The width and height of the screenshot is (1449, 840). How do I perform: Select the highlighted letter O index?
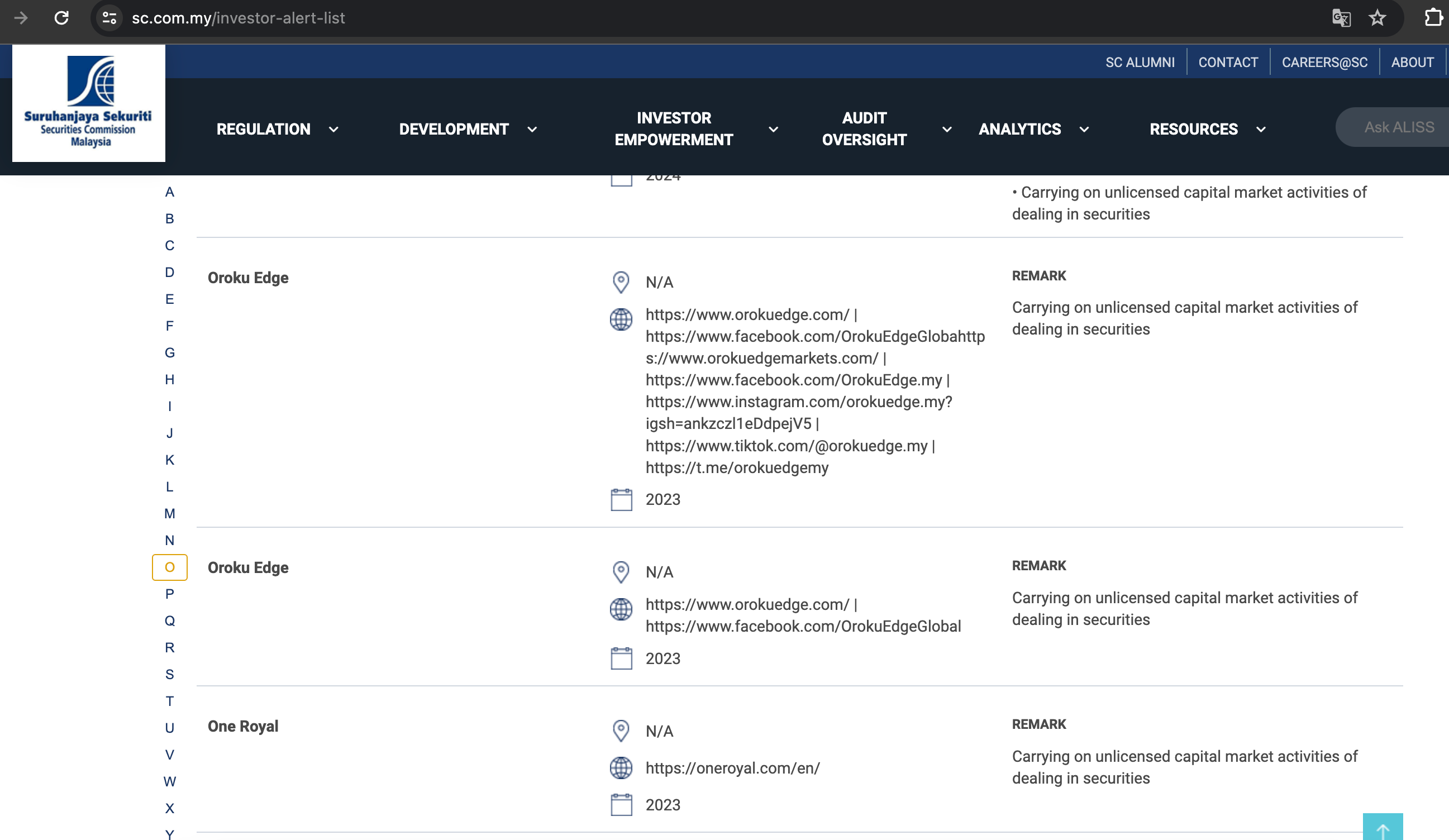click(170, 567)
